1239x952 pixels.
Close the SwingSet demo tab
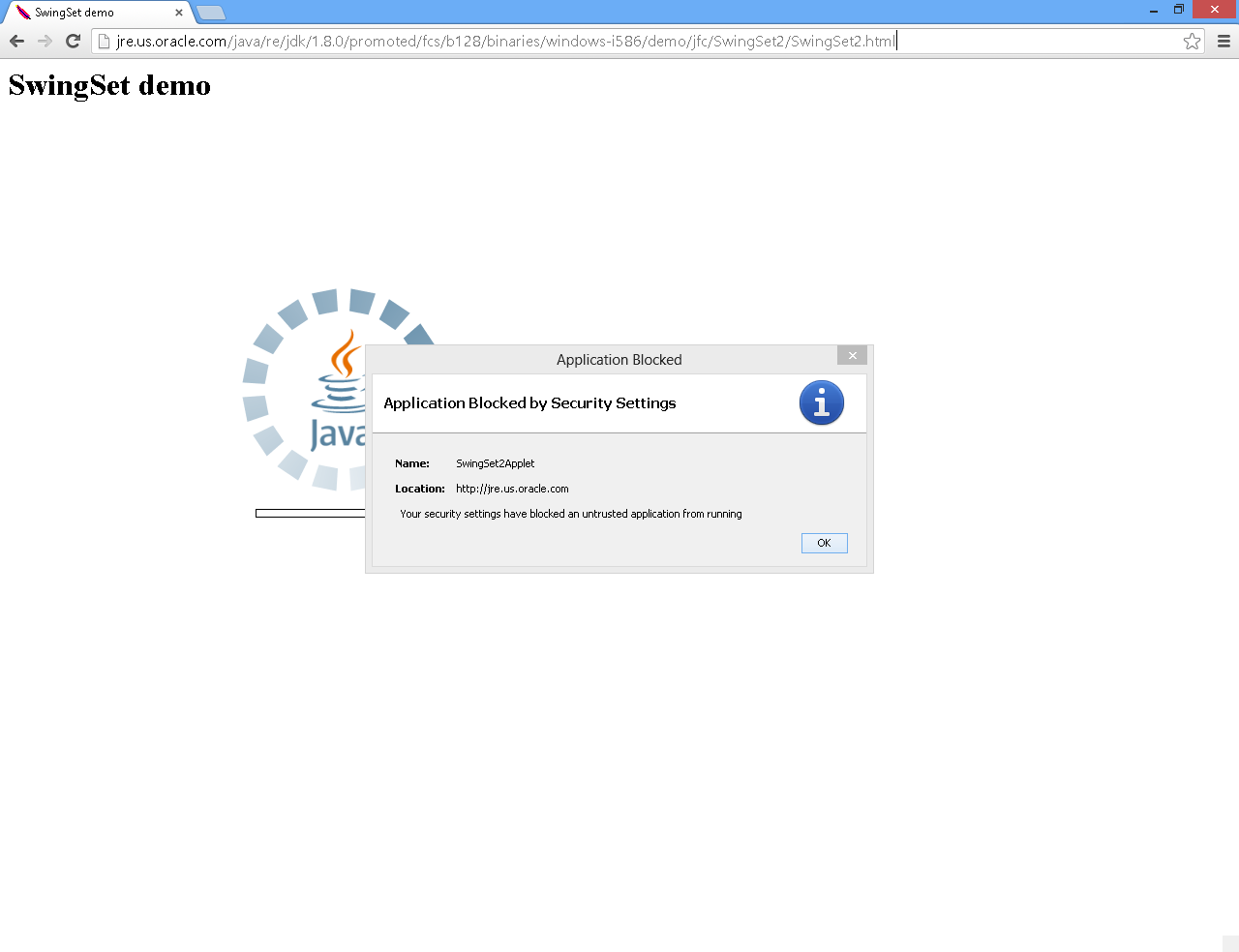point(179,13)
